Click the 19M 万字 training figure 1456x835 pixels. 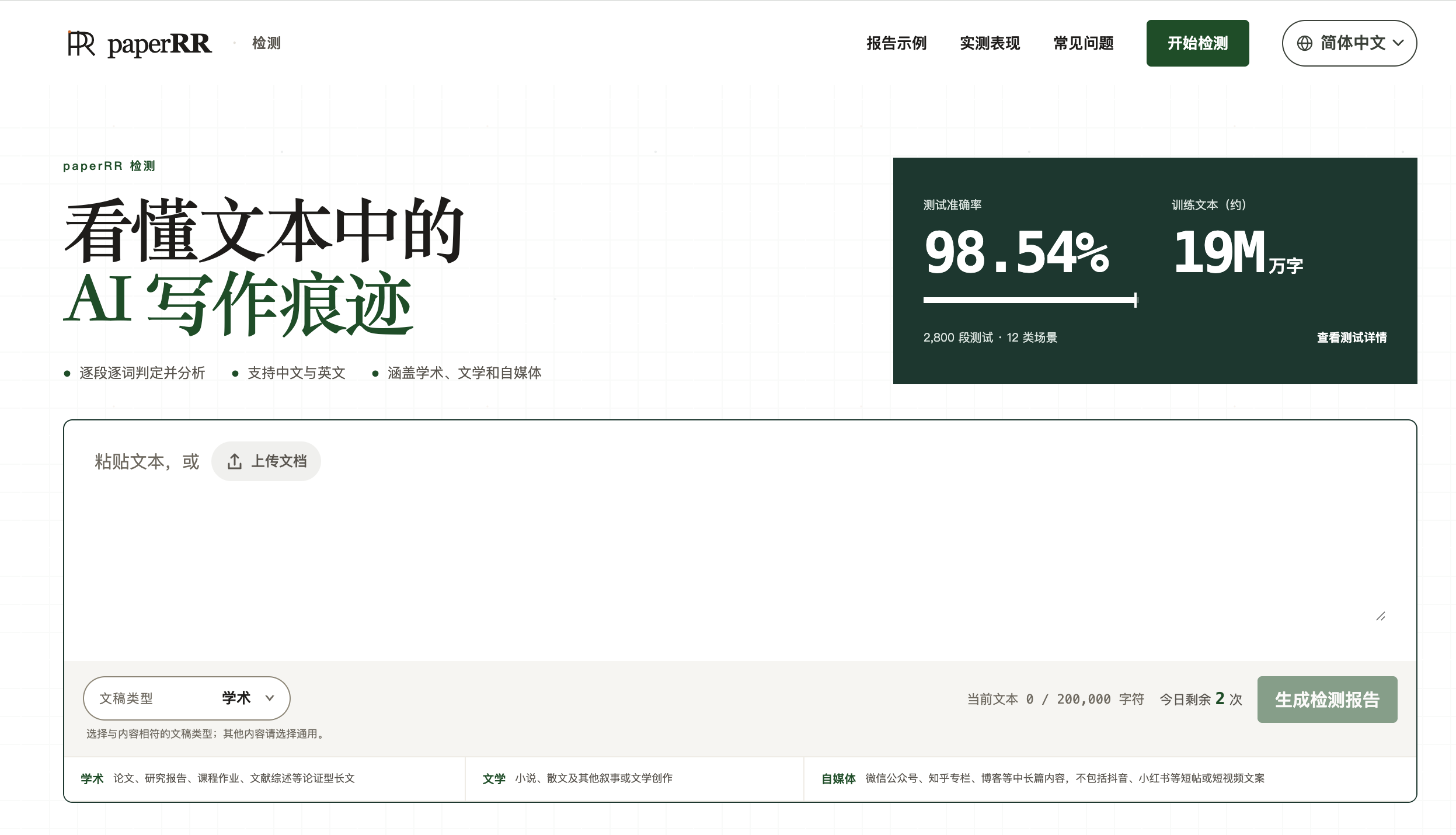click(x=1238, y=252)
